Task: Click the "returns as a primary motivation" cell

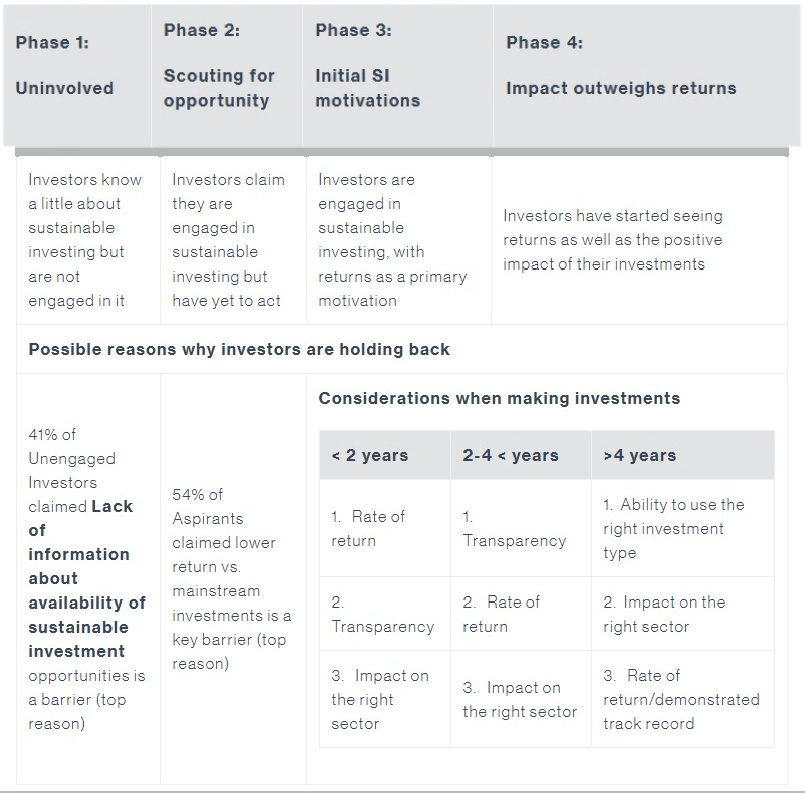Action: pyautogui.click(x=392, y=240)
